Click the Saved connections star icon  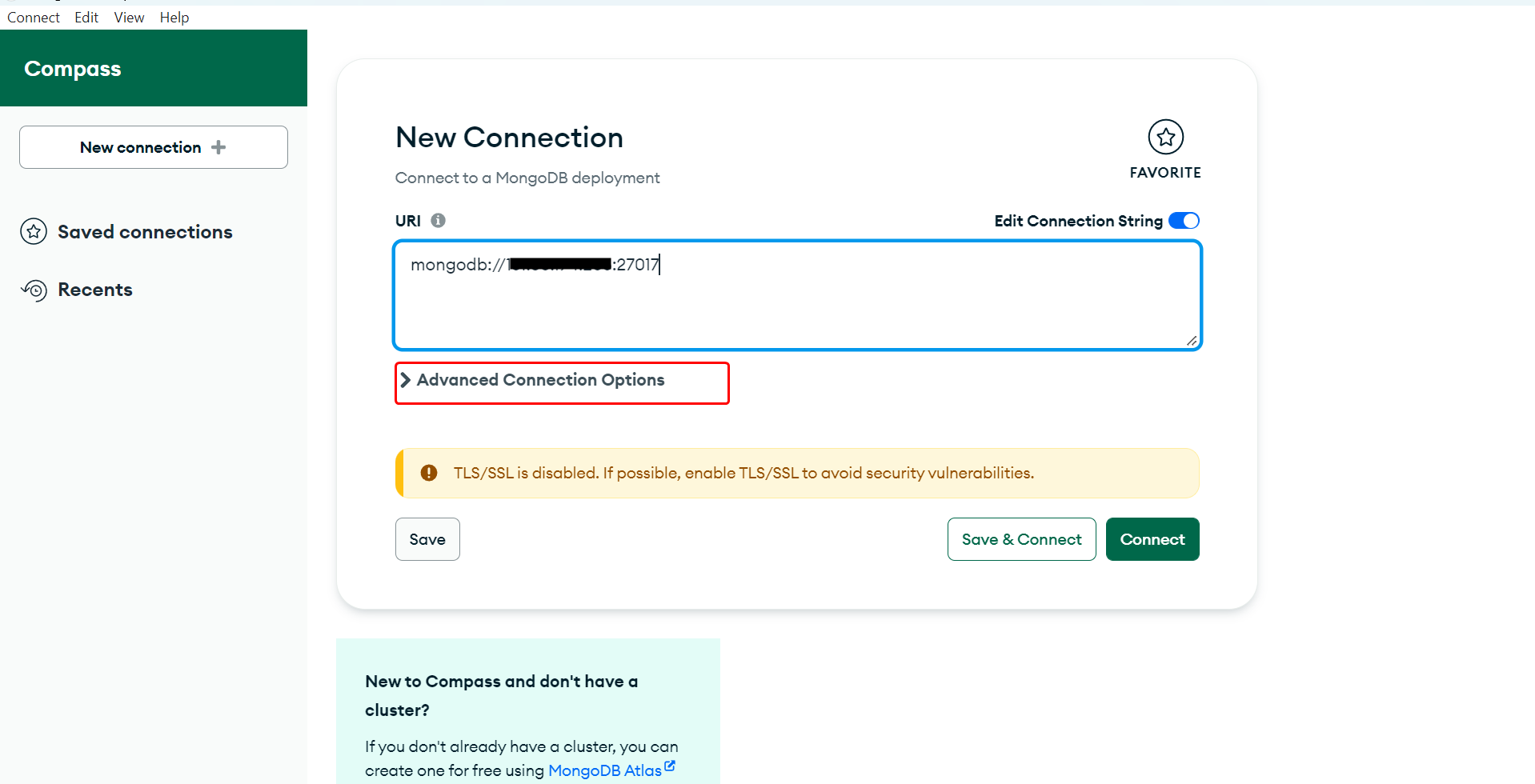tap(34, 232)
